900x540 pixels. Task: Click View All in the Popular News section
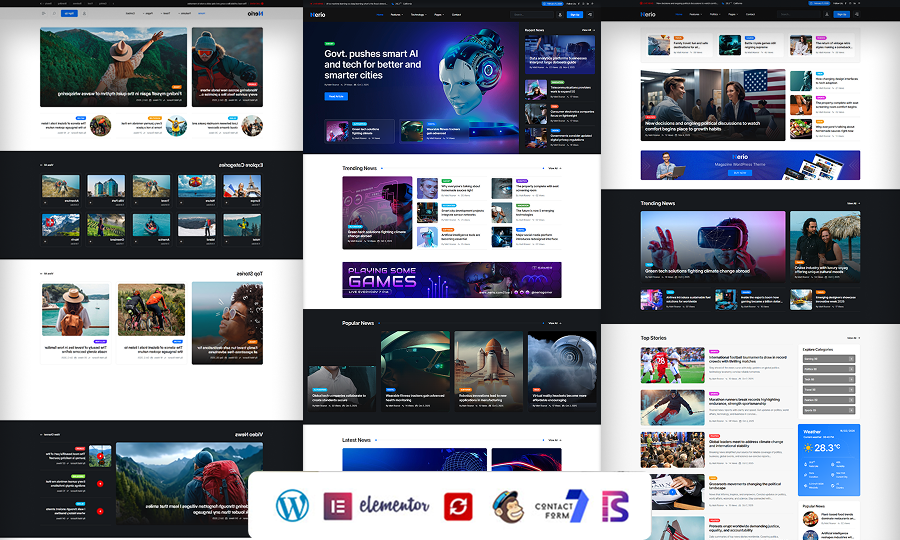(x=554, y=323)
